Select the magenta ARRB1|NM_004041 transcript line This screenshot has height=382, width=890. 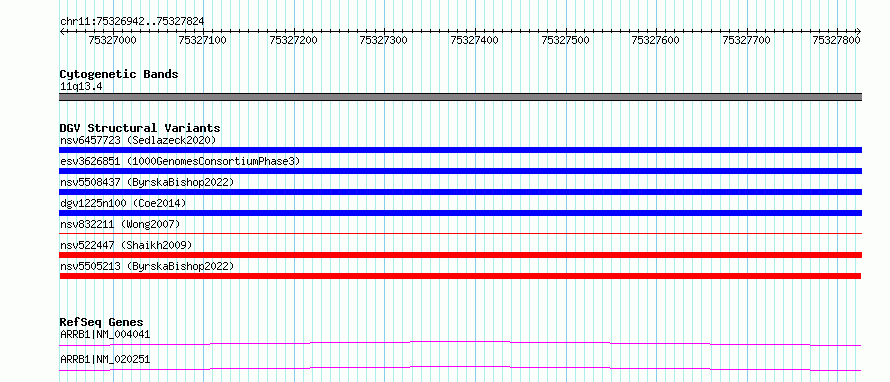pos(460,343)
